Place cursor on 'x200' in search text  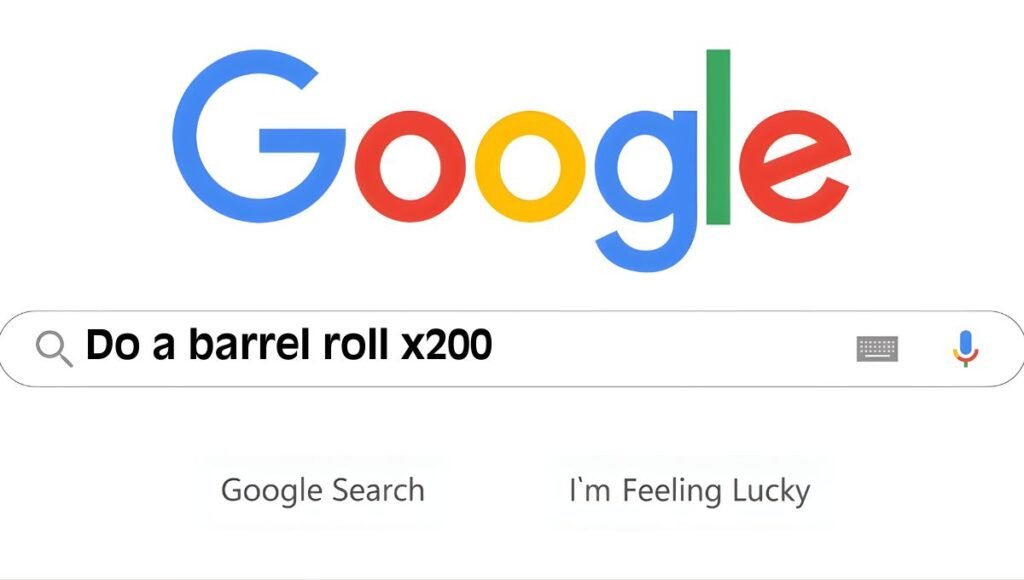coord(446,345)
